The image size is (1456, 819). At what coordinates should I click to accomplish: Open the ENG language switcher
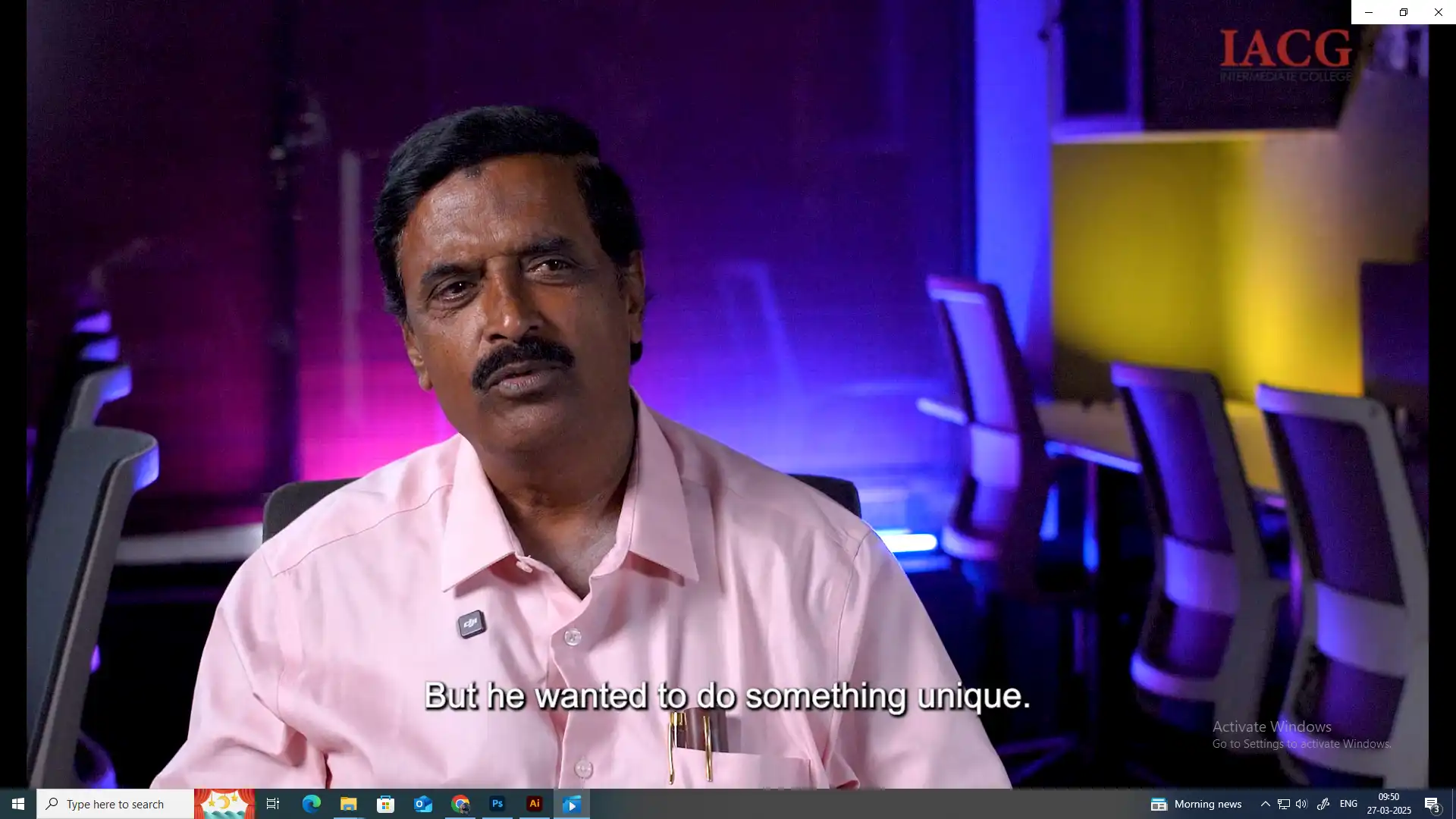(x=1348, y=804)
